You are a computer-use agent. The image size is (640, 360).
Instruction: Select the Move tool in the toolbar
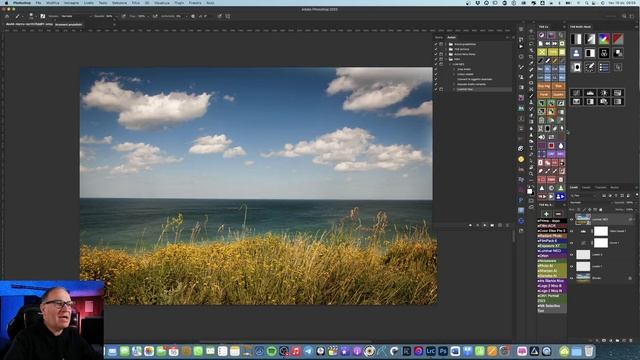pyautogui.click(x=531, y=30)
